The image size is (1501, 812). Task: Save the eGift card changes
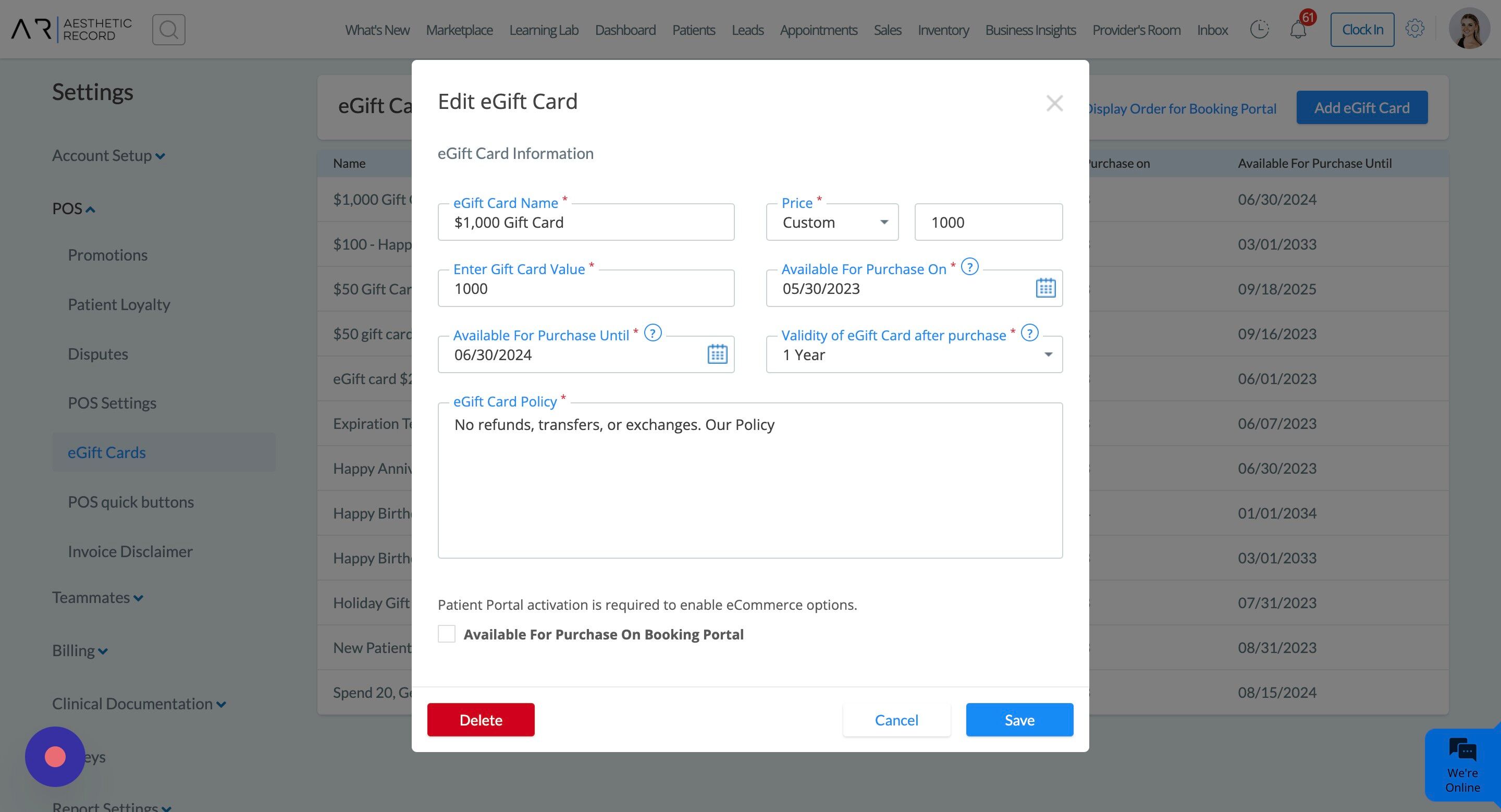(1019, 719)
